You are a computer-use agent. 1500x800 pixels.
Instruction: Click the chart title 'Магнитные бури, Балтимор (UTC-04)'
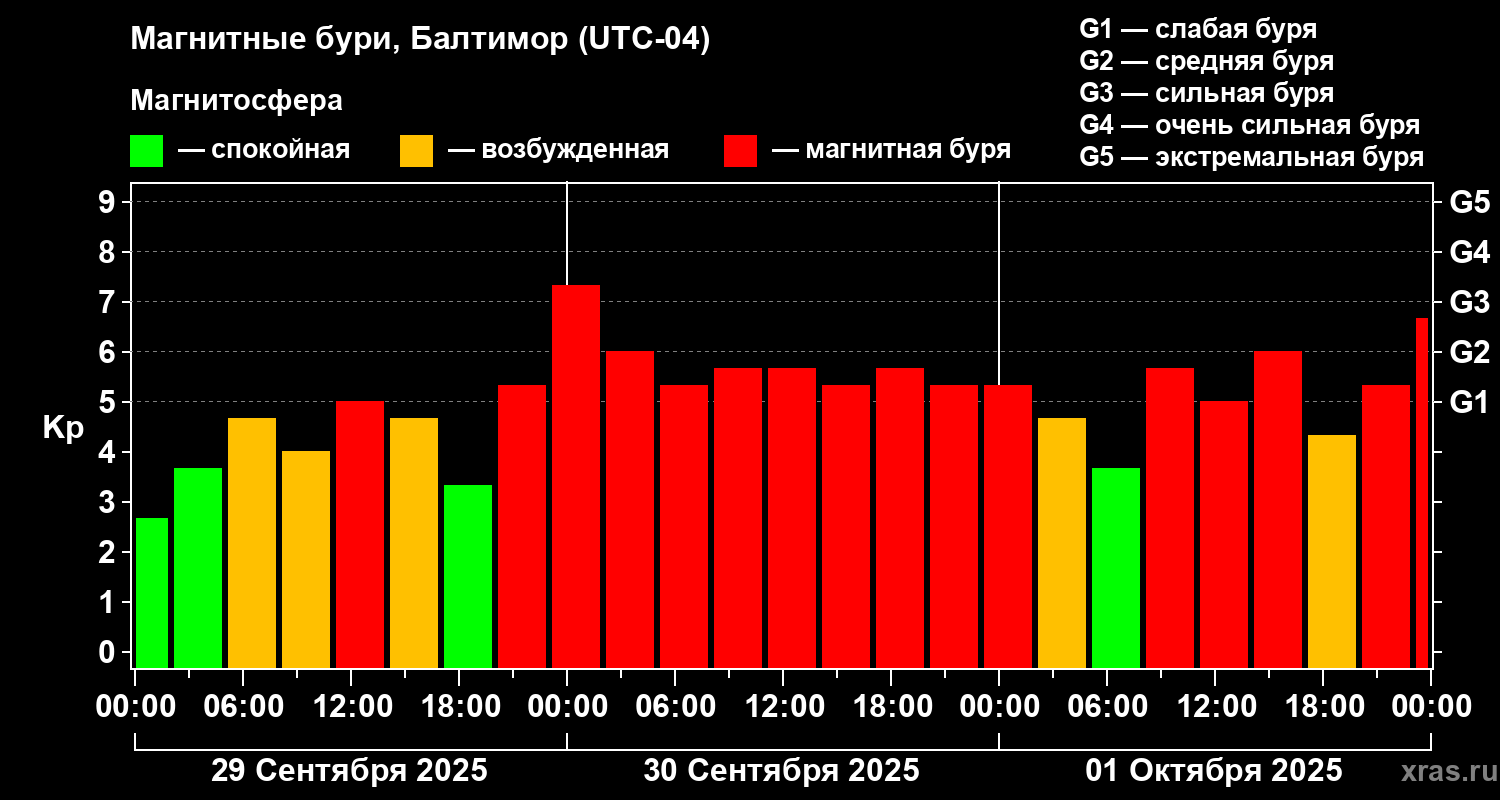click(x=420, y=40)
